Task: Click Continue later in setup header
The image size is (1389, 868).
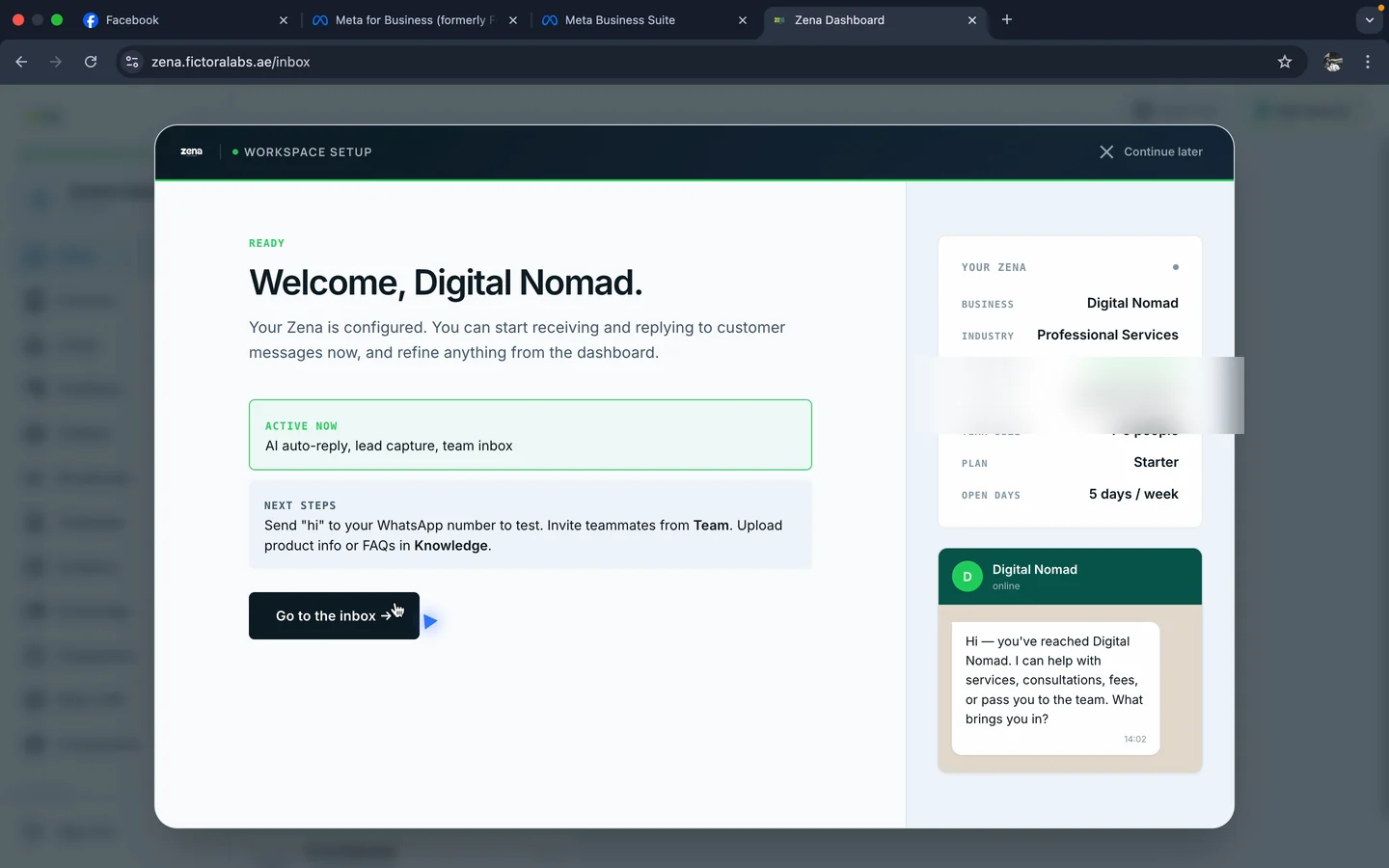Action: tap(1162, 151)
